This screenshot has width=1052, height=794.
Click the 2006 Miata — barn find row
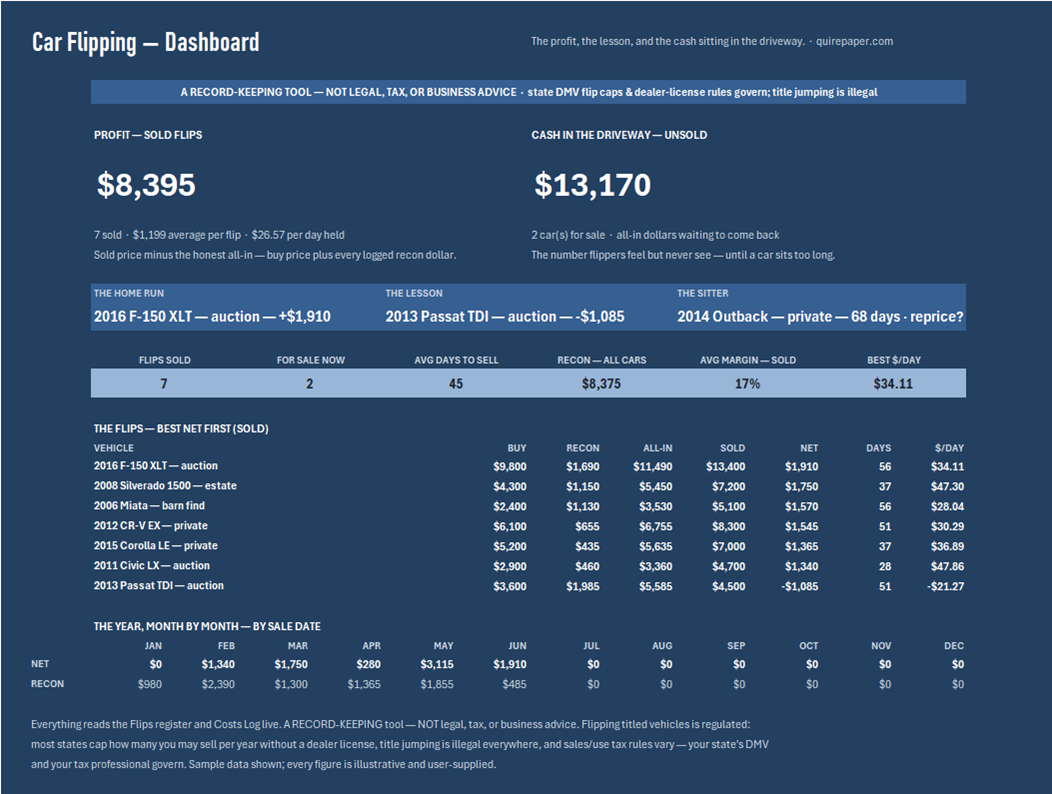[529, 506]
